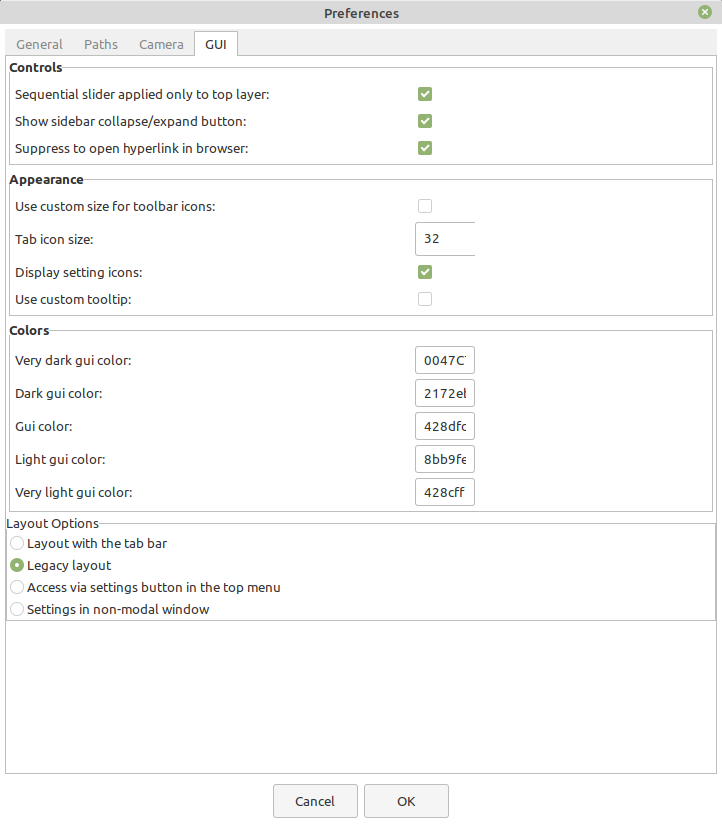Enable use custom size for toolbar icons

[425, 205]
